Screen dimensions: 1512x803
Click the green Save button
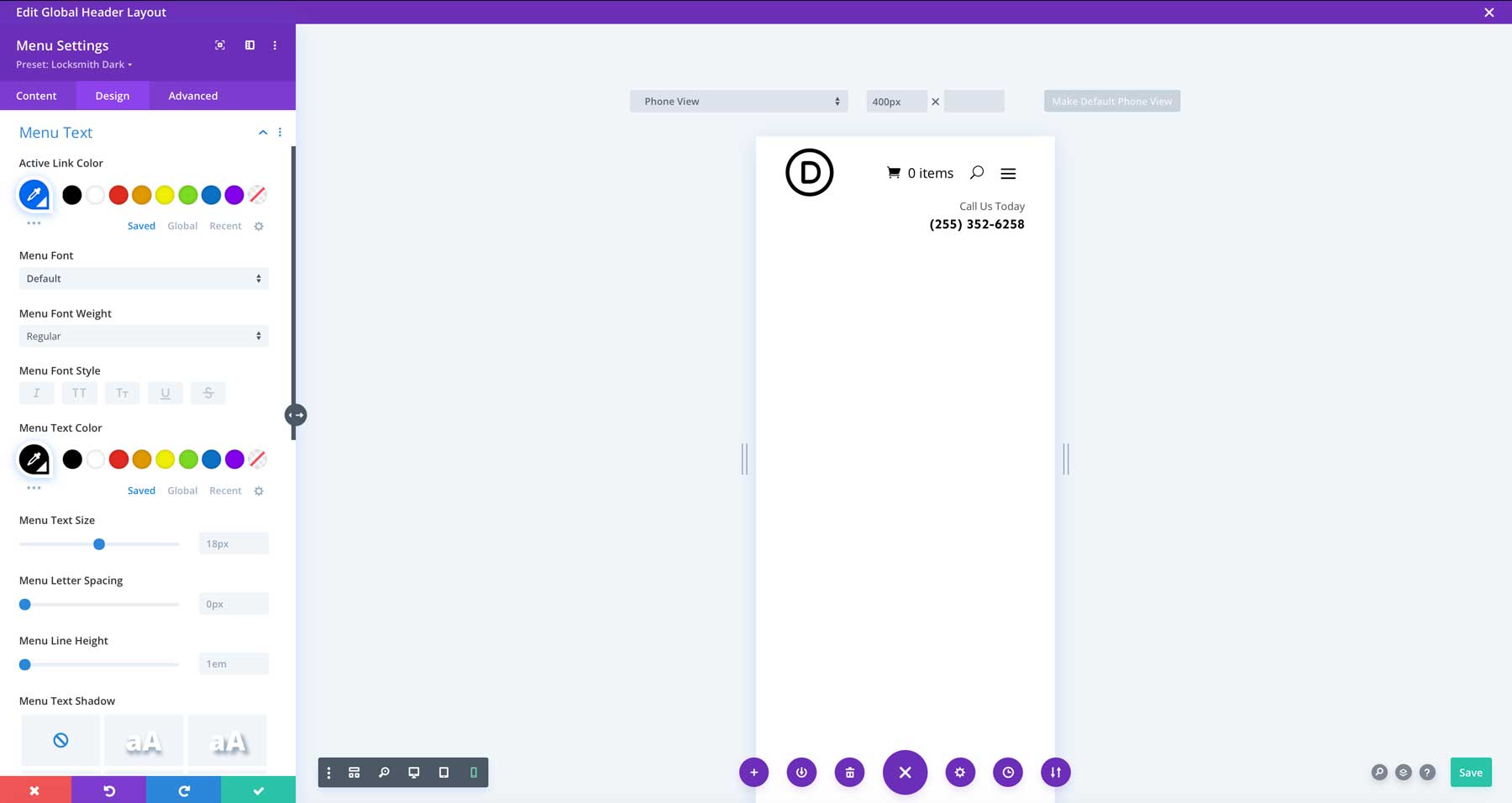click(1471, 772)
